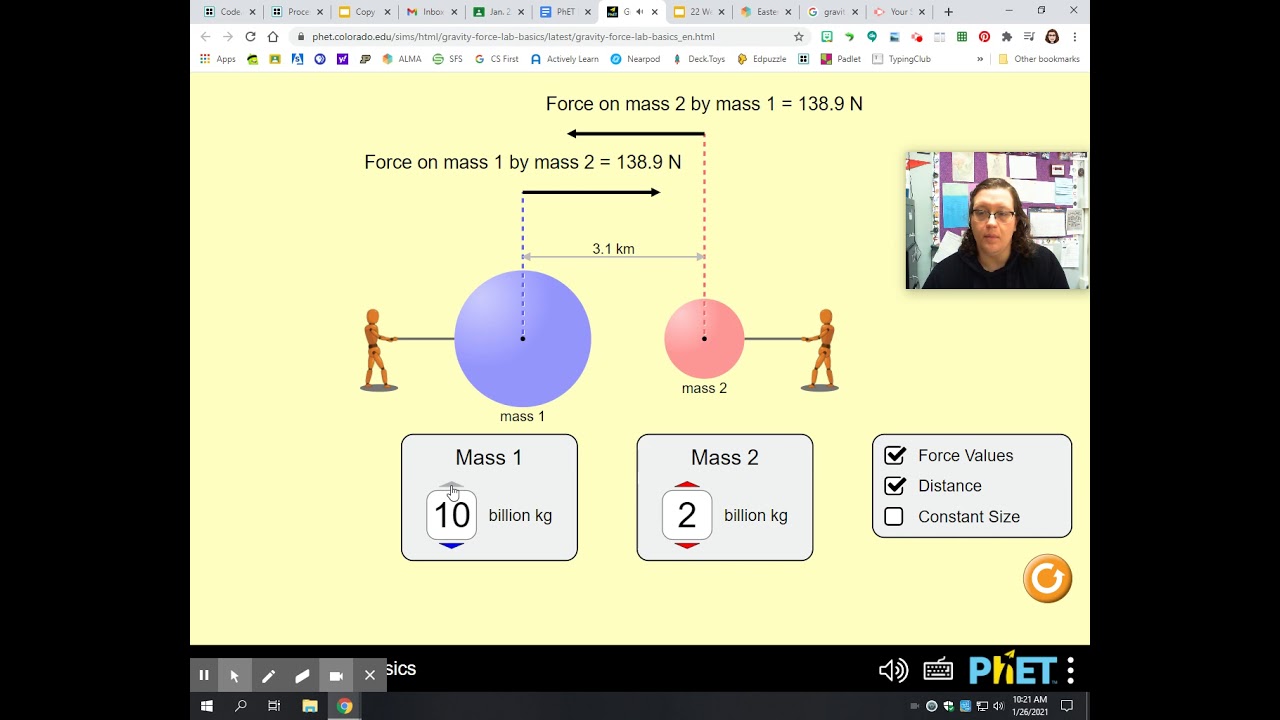
Task: Open the ALMA bookmark
Action: (401, 59)
